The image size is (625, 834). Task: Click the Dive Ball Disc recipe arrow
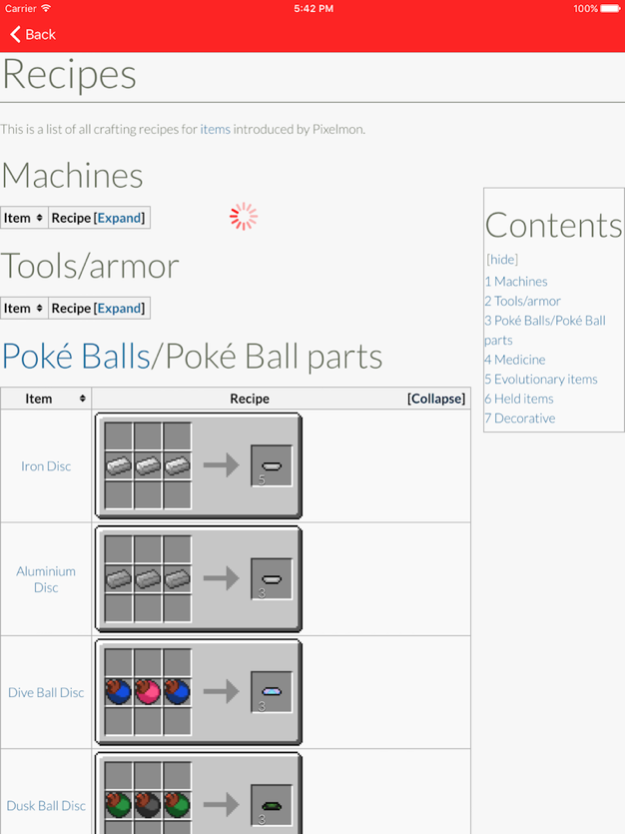point(221,691)
